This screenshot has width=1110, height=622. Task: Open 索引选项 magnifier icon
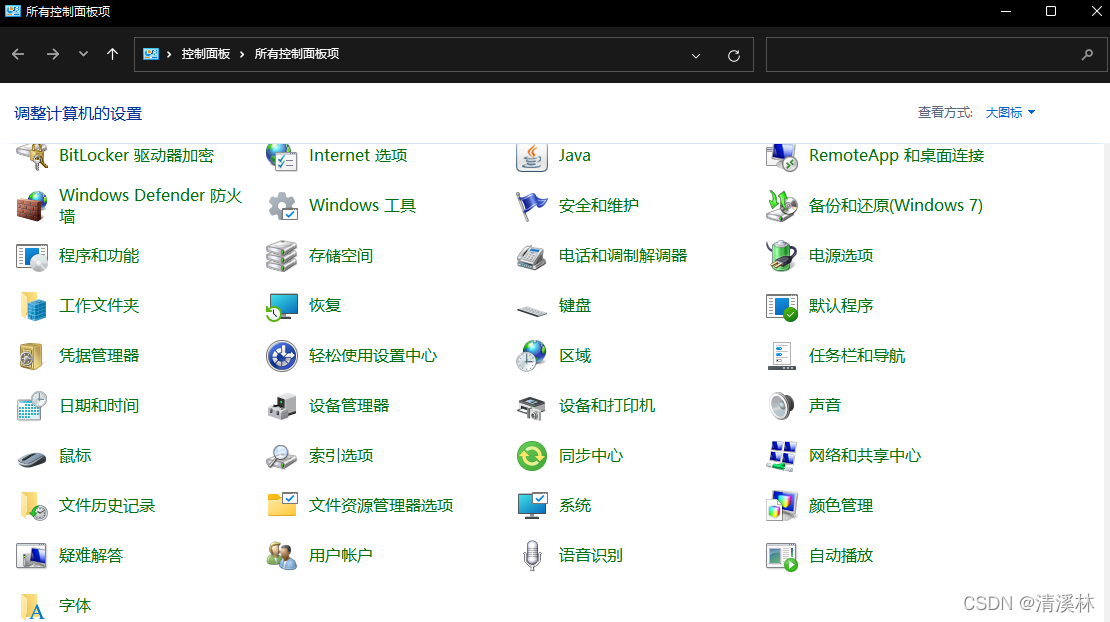tap(282, 456)
